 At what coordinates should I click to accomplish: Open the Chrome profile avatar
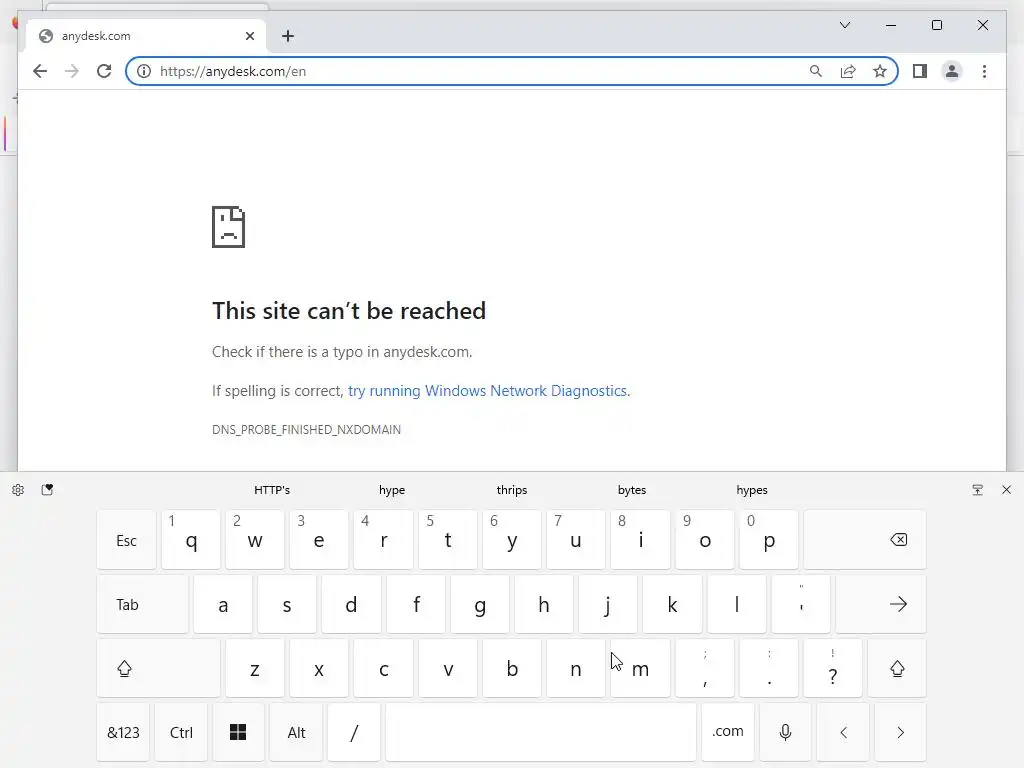click(952, 71)
